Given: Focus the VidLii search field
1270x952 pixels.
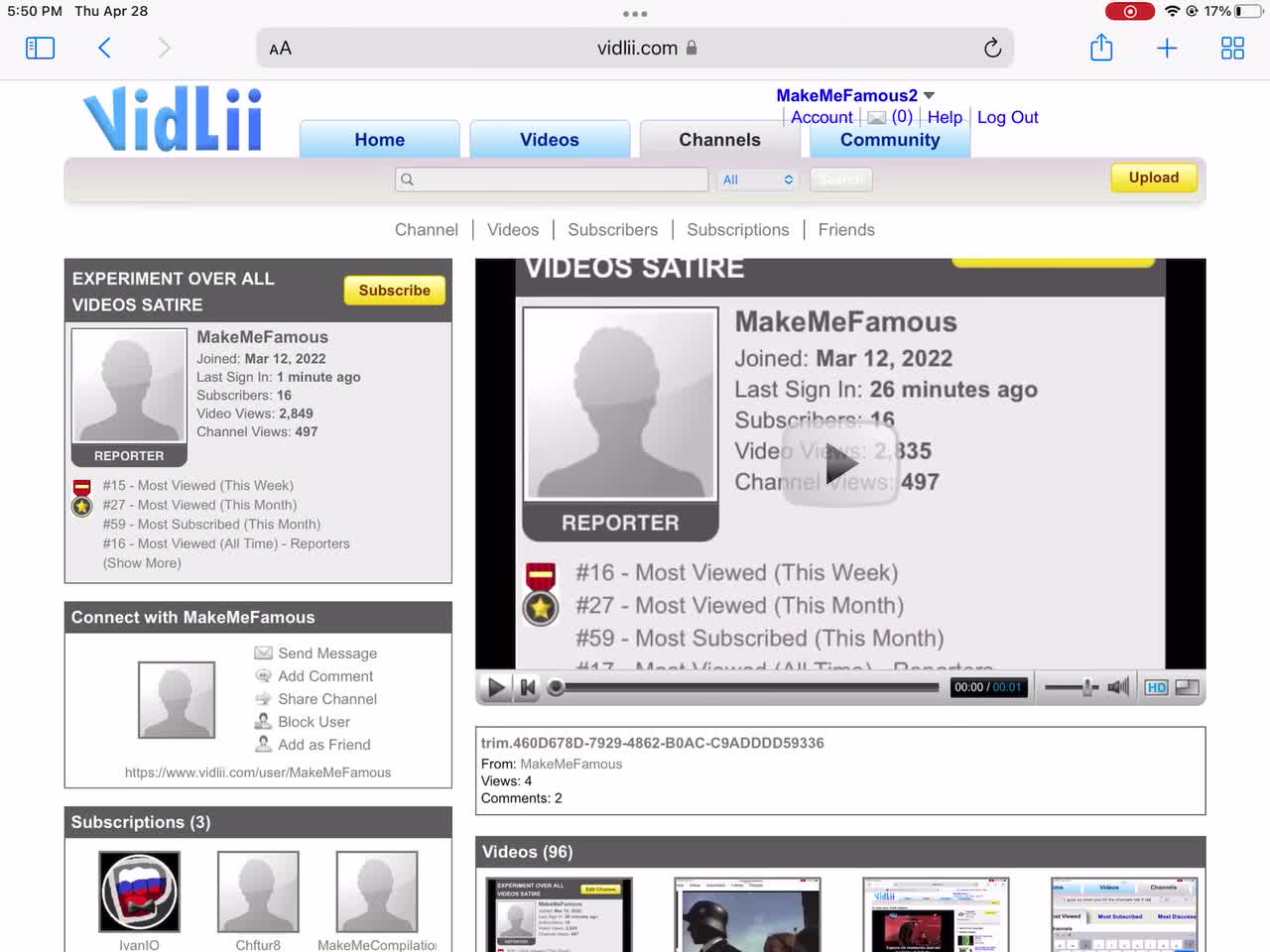Looking at the screenshot, I should point(552,179).
